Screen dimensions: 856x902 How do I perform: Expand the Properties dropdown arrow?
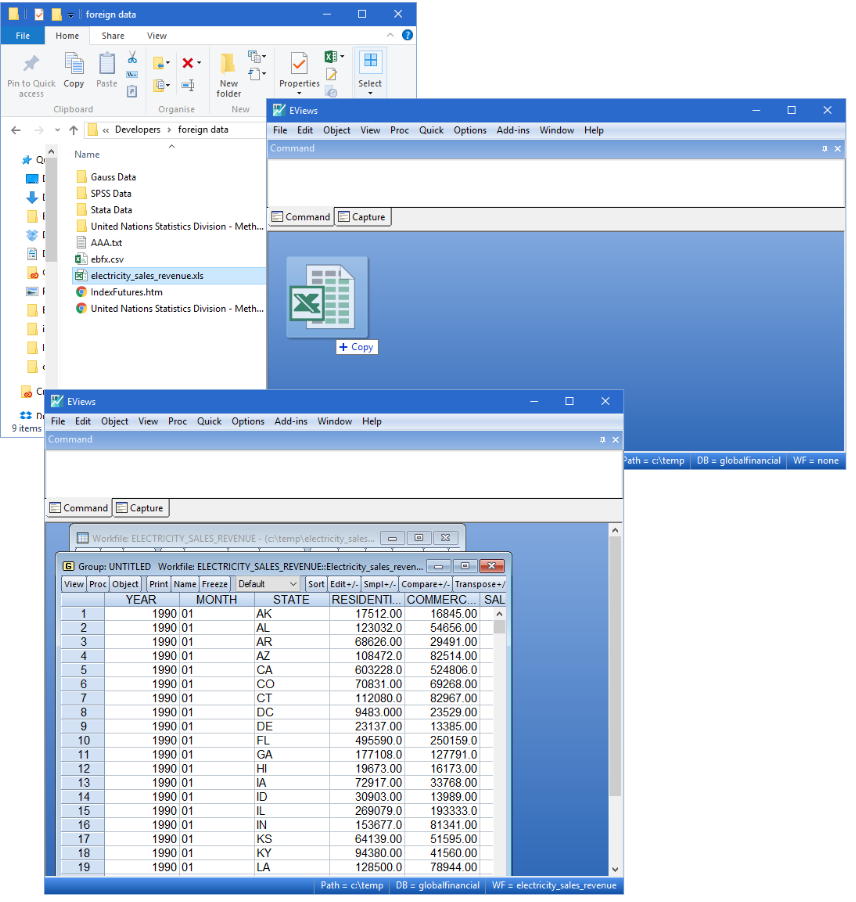299,93
